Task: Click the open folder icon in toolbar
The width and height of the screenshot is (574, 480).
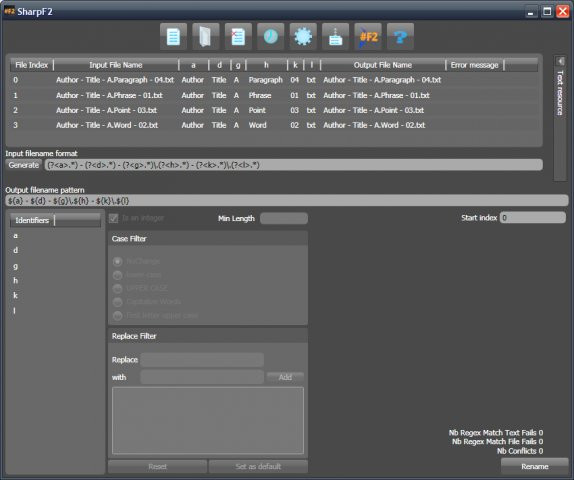Action: 206,37
